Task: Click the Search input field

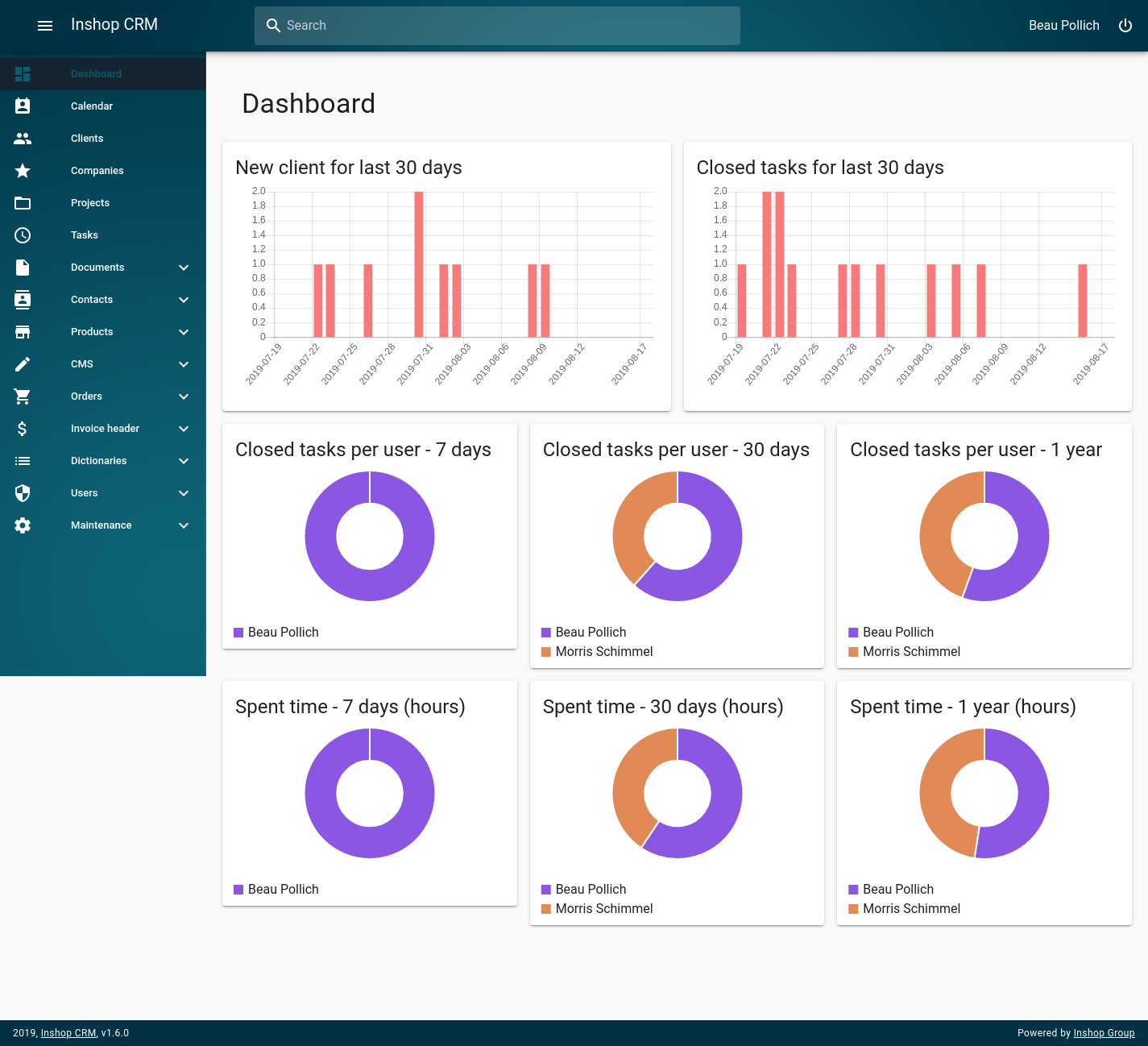Action: (497, 26)
